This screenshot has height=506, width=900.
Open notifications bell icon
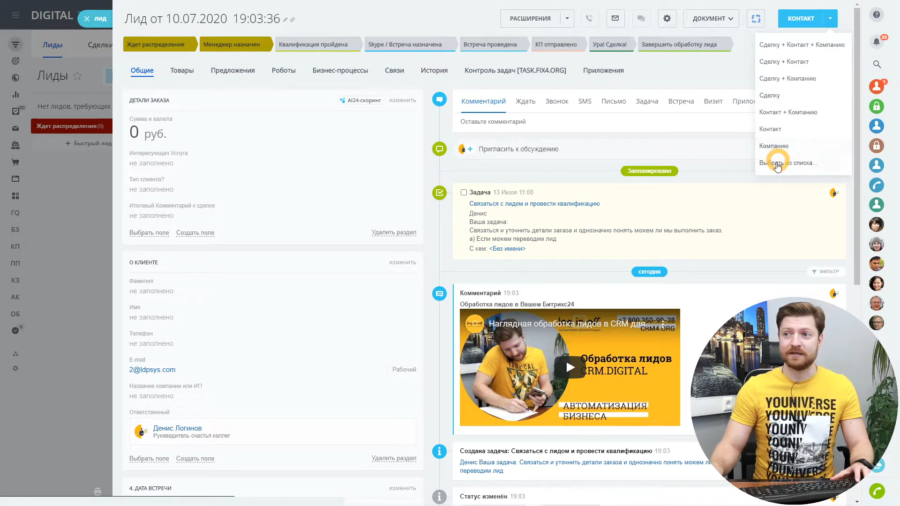876,41
